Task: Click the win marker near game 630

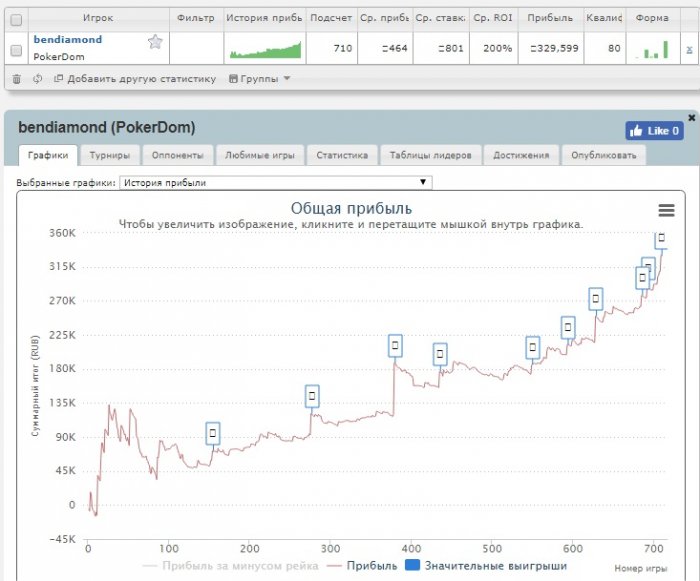Action: pyautogui.click(x=596, y=299)
